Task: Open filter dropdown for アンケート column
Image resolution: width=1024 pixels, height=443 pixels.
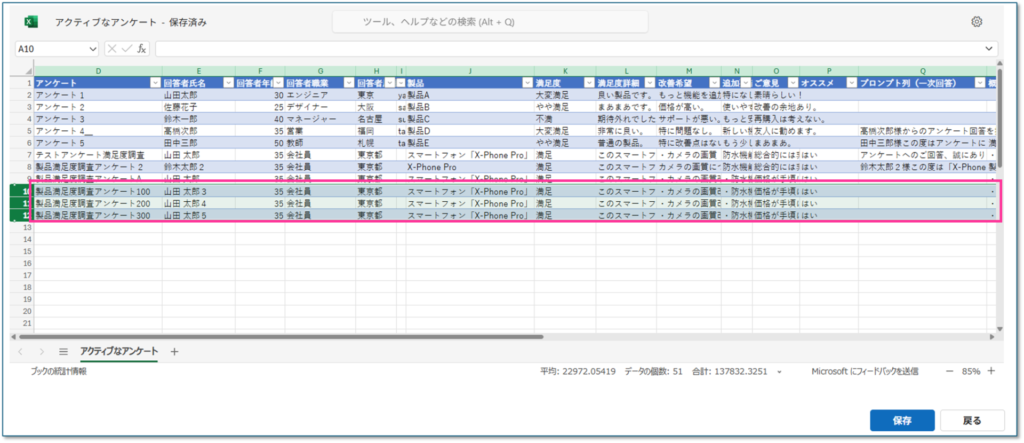Action: tap(154, 83)
